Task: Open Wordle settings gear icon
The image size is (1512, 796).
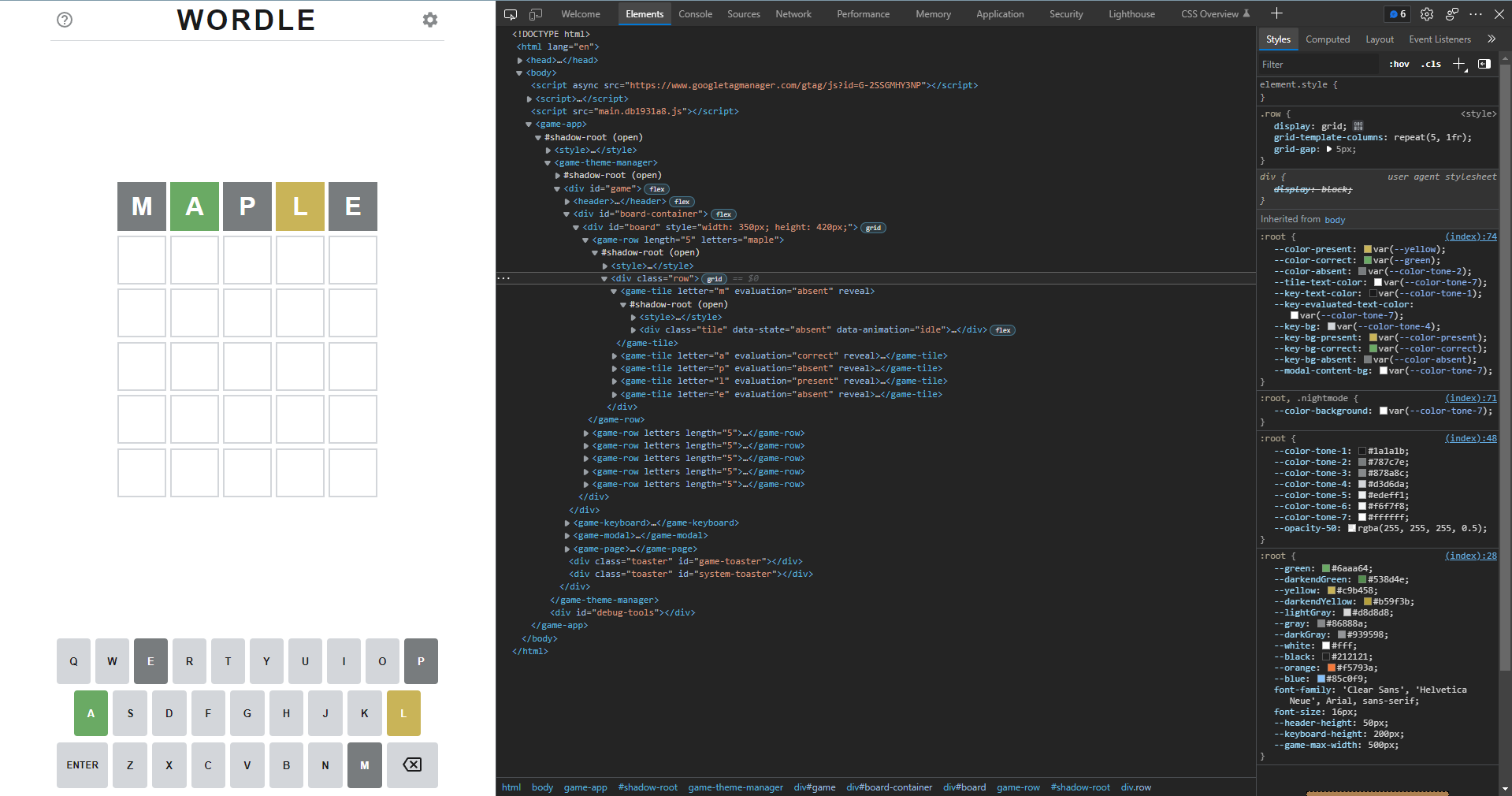Action: (x=430, y=20)
